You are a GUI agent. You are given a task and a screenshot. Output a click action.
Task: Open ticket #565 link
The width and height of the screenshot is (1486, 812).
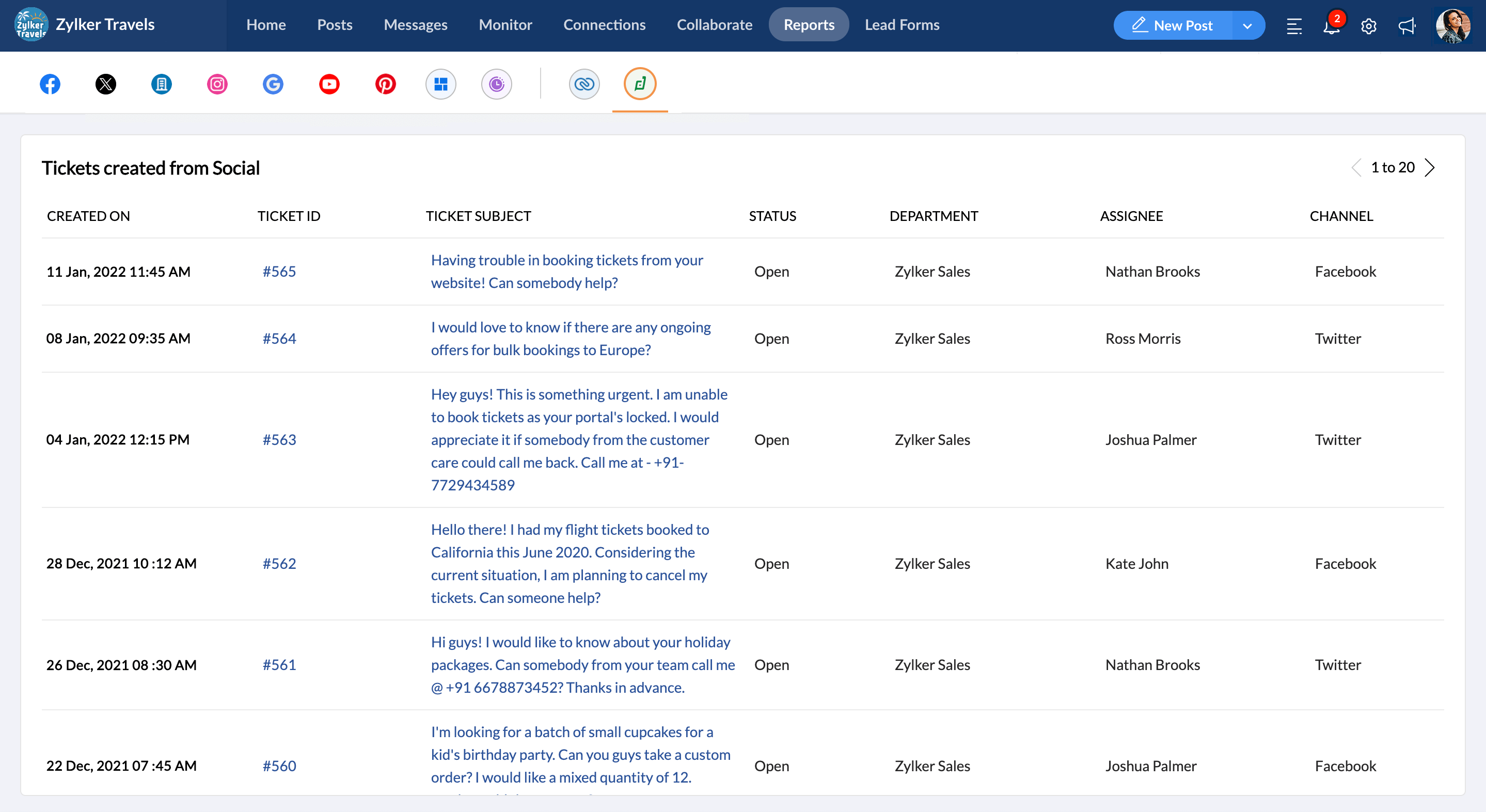(x=279, y=271)
